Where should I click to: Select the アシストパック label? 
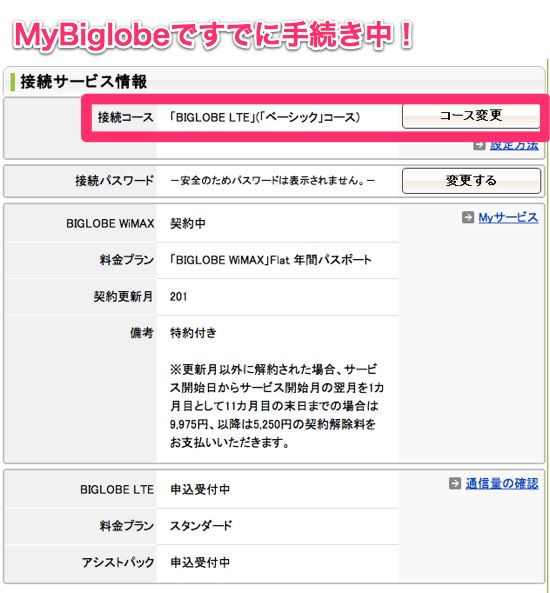tap(118, 562)
